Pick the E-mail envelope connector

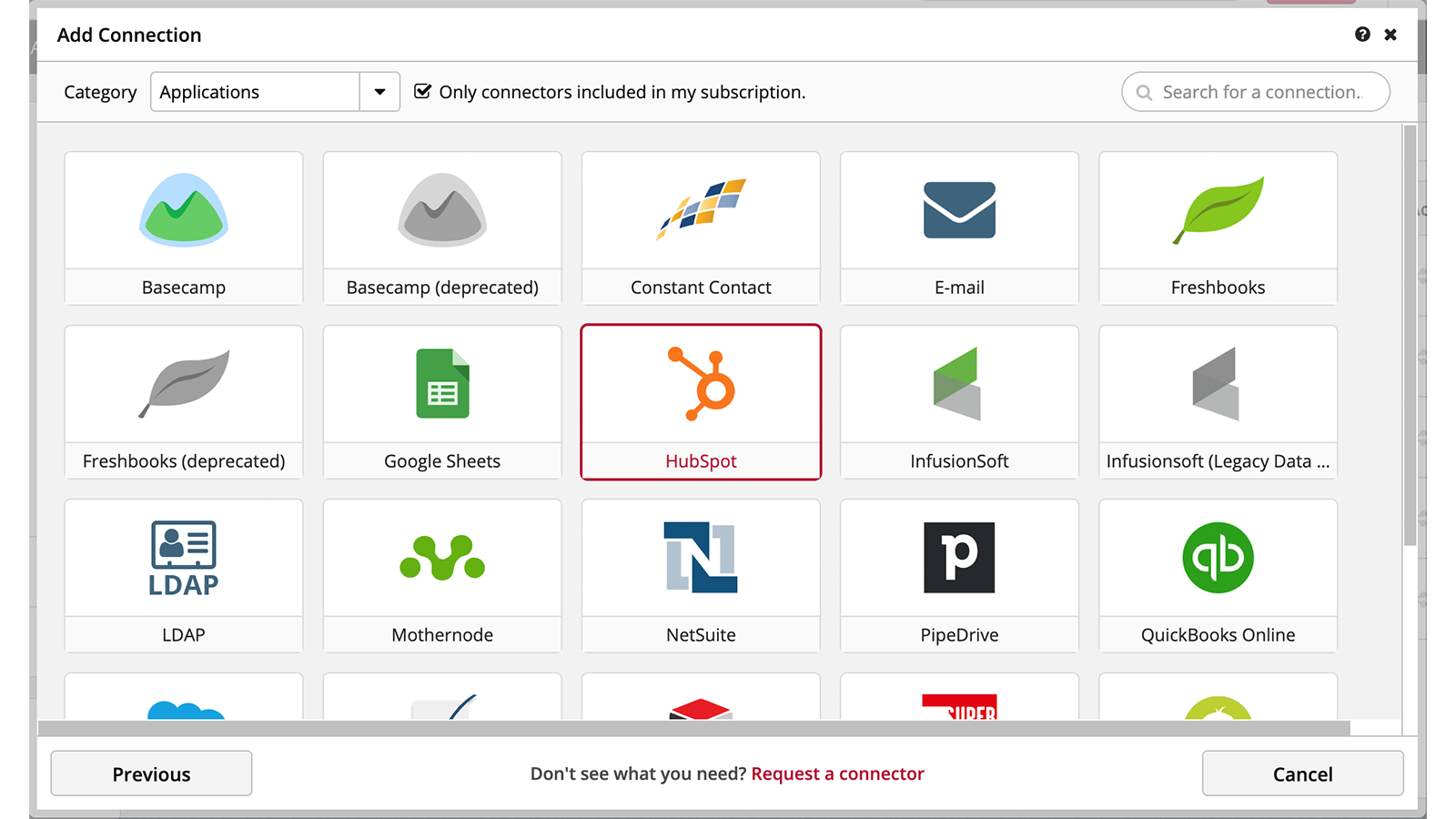(x=959, y=211)
